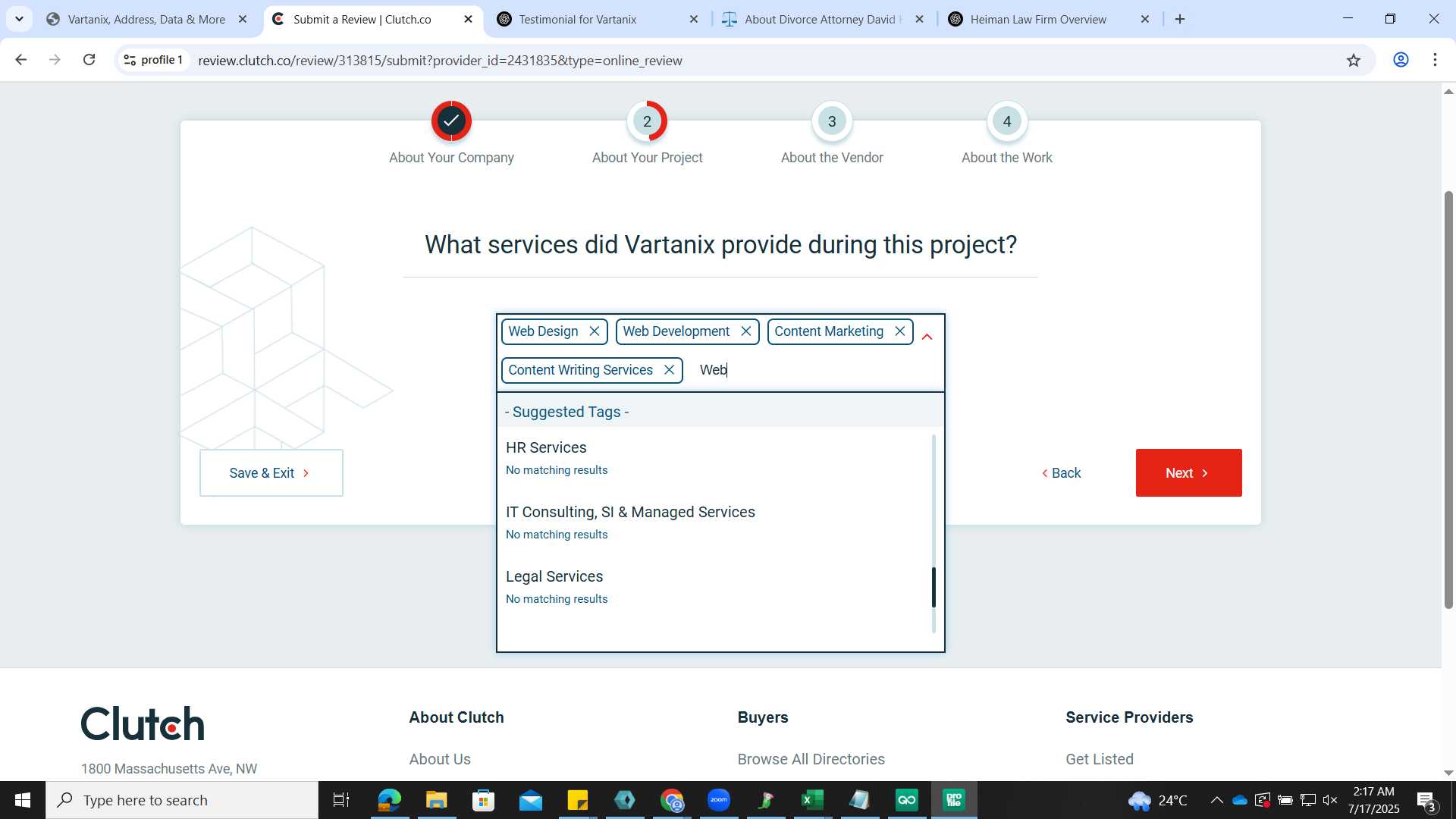The width and height of the screenshot is (1456, 819).
Task: Open the Browse All Directories link
Action: (x=811, y=759)
